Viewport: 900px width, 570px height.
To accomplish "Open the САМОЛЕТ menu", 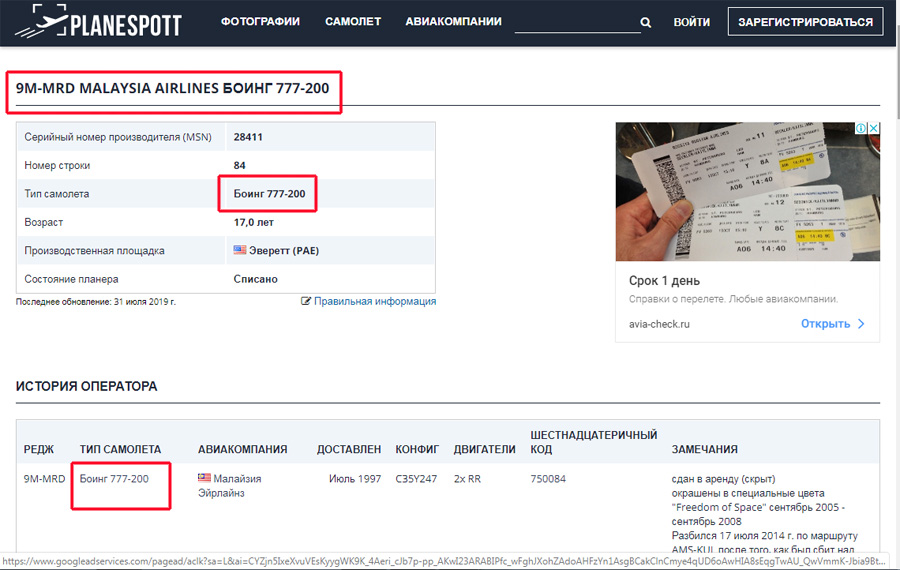I will click(x=353, y=22).
